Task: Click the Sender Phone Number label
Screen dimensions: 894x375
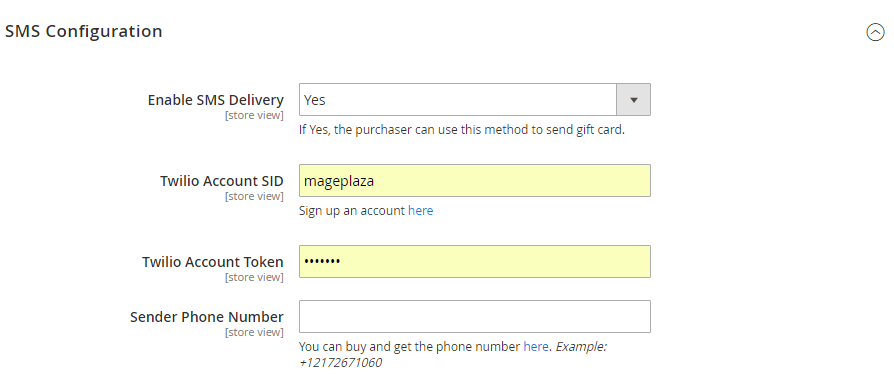Action: 206,317
